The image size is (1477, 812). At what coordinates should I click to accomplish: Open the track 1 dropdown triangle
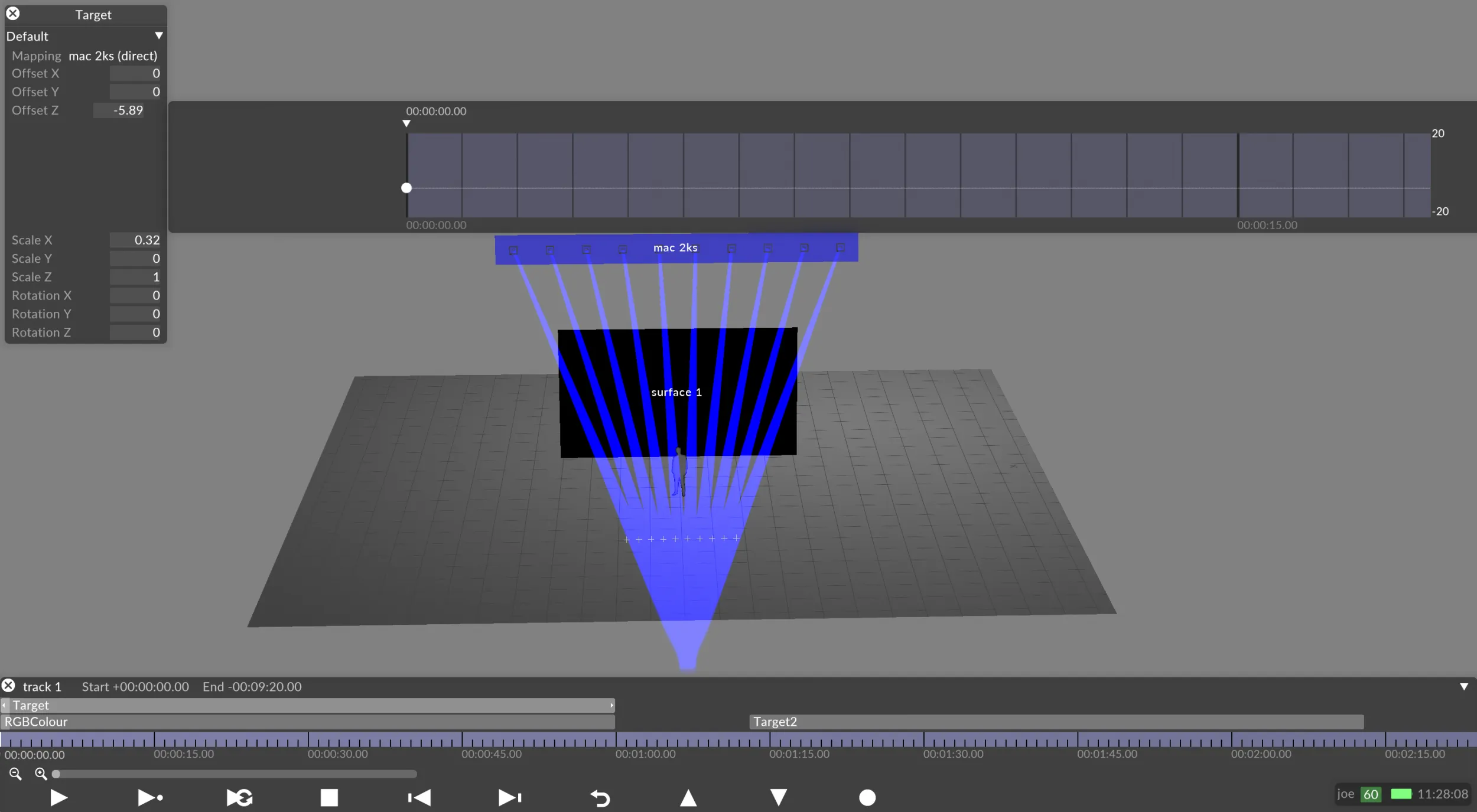pyautogui.click(x=1463, y=687)
